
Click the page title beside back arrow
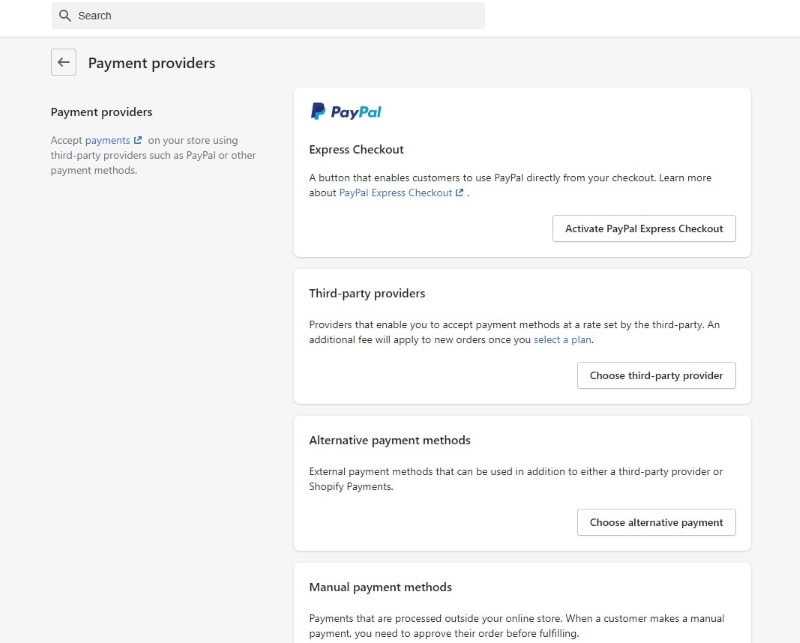[x=151, y=63]
